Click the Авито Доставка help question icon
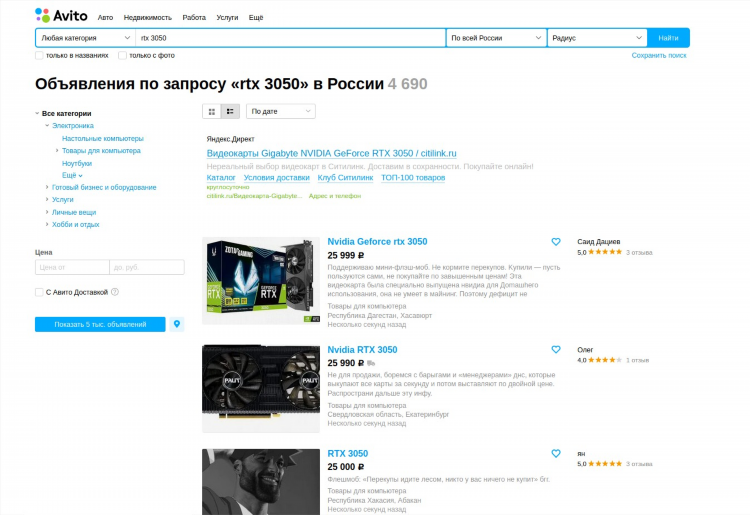750x515 pixels. [x=115, y=292]
